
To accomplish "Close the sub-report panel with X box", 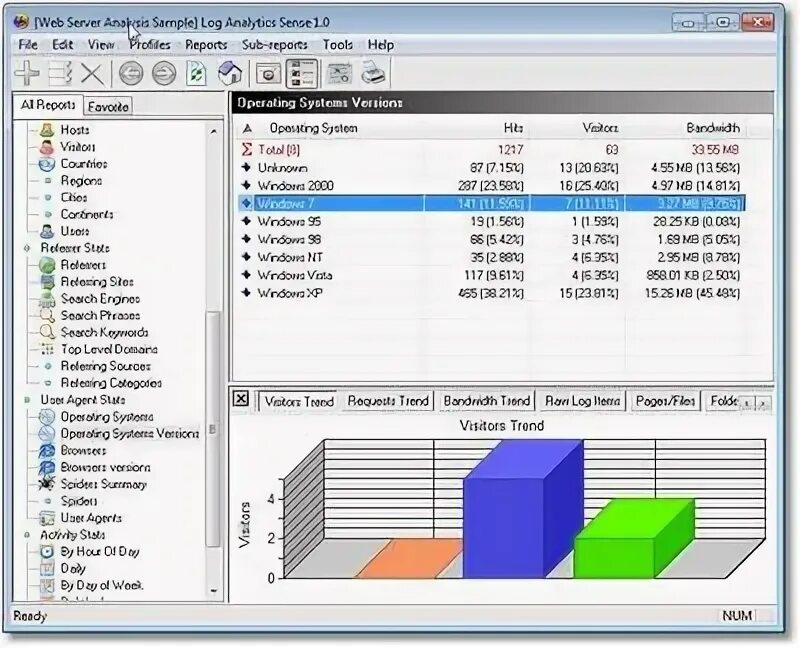I will [x=241, y=398].
